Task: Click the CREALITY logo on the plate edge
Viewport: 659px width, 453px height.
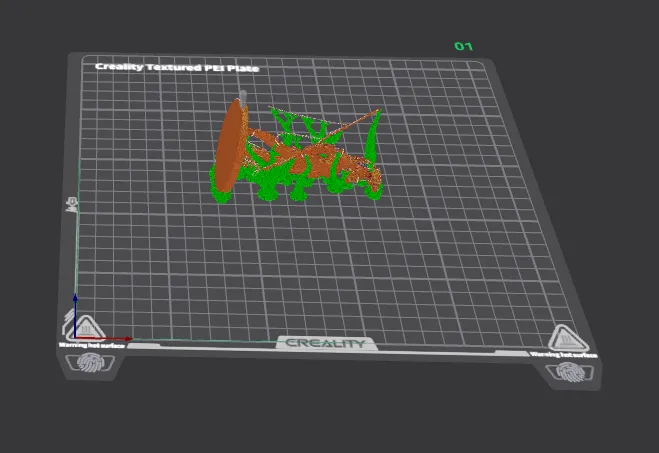Action: click(x=326, y=343)
